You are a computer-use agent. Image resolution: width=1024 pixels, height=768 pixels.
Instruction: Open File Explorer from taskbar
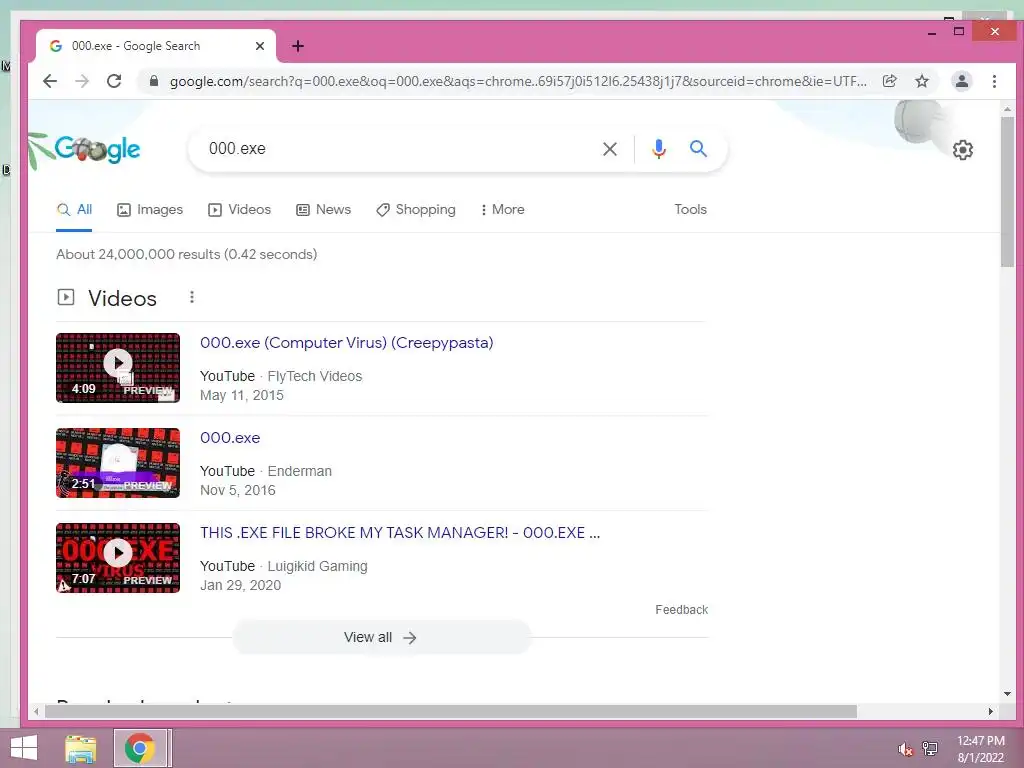pyautogui.click(x=81, y=748)
